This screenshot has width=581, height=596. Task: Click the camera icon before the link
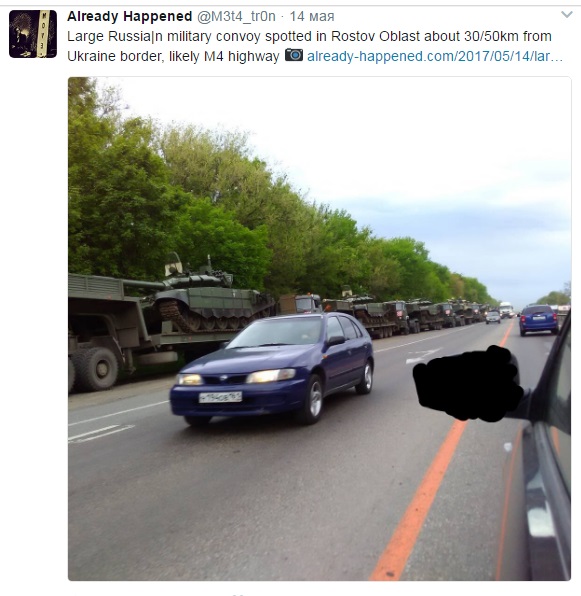click(x=294, y=55)
